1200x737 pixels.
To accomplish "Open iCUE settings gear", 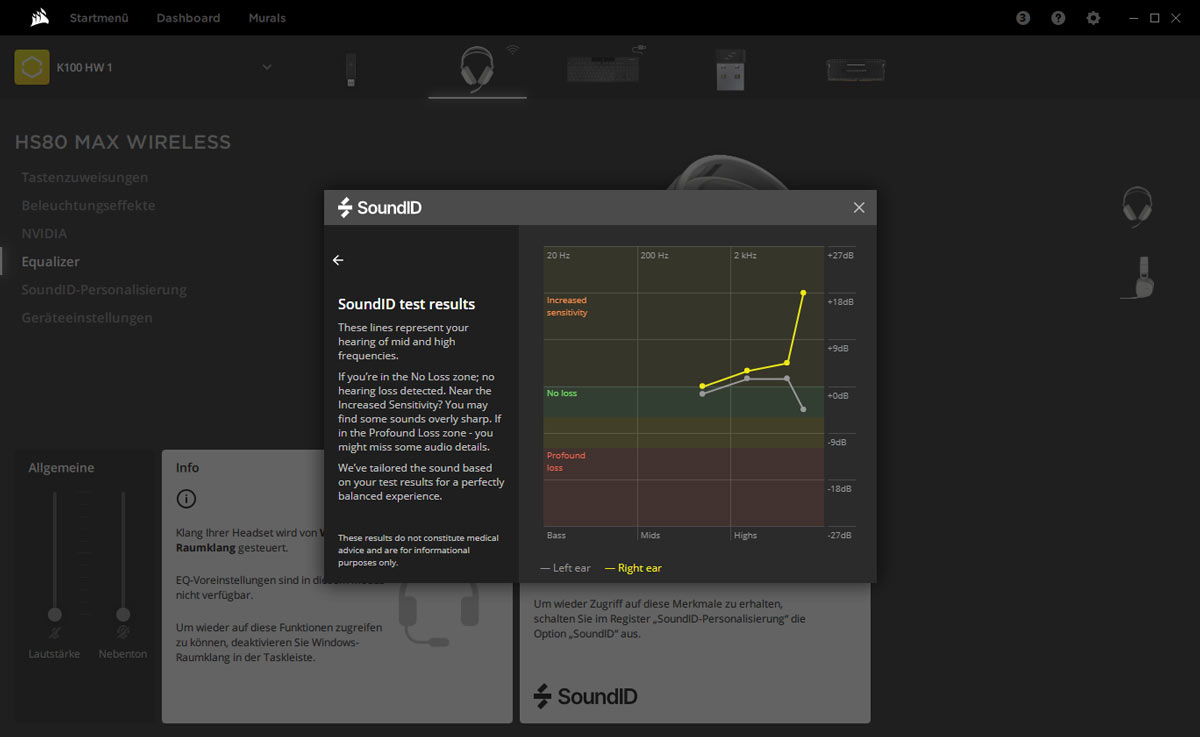I will pyautogui.click(x=1093, y=18).
